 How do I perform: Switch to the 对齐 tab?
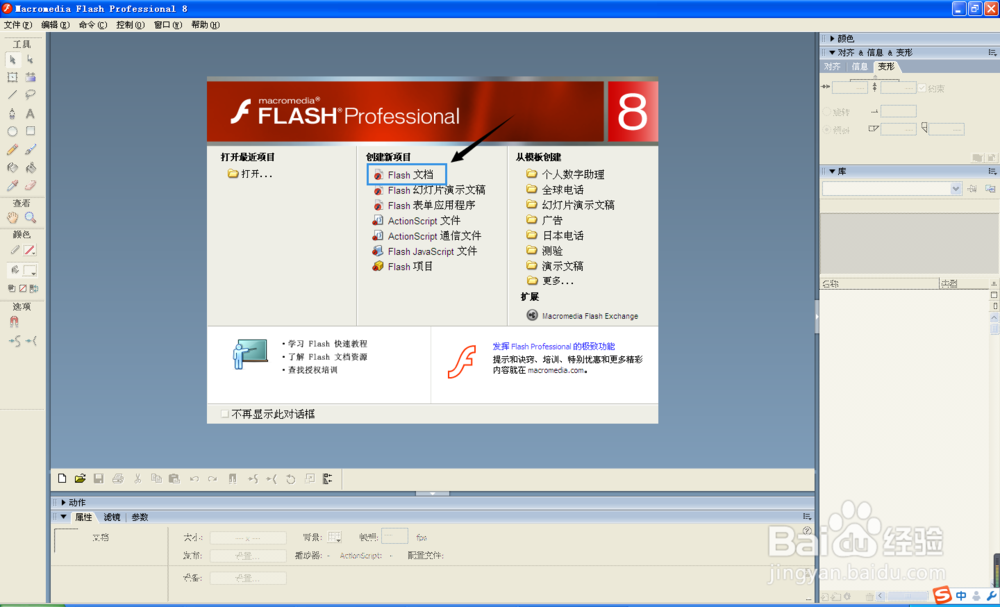tap(832, 66)
